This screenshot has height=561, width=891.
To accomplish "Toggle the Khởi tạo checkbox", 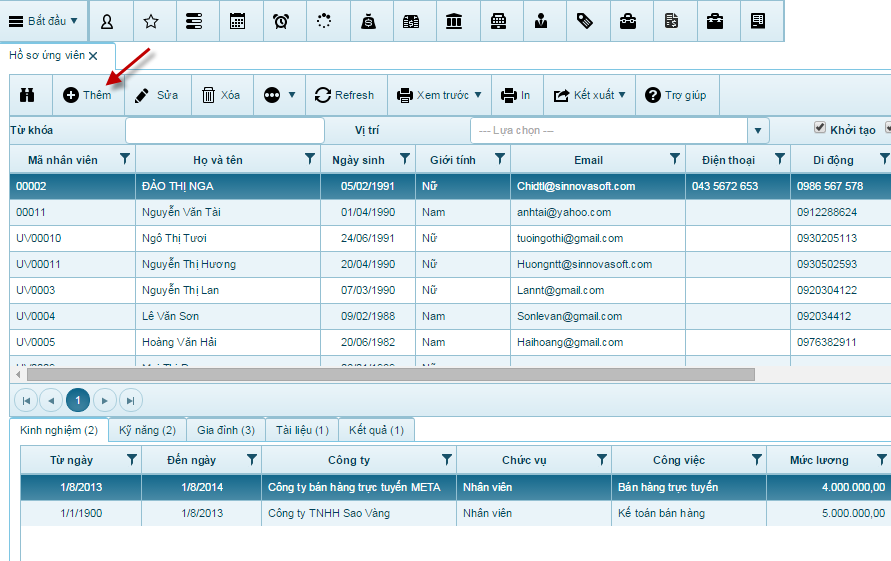I will pos(820,129).
